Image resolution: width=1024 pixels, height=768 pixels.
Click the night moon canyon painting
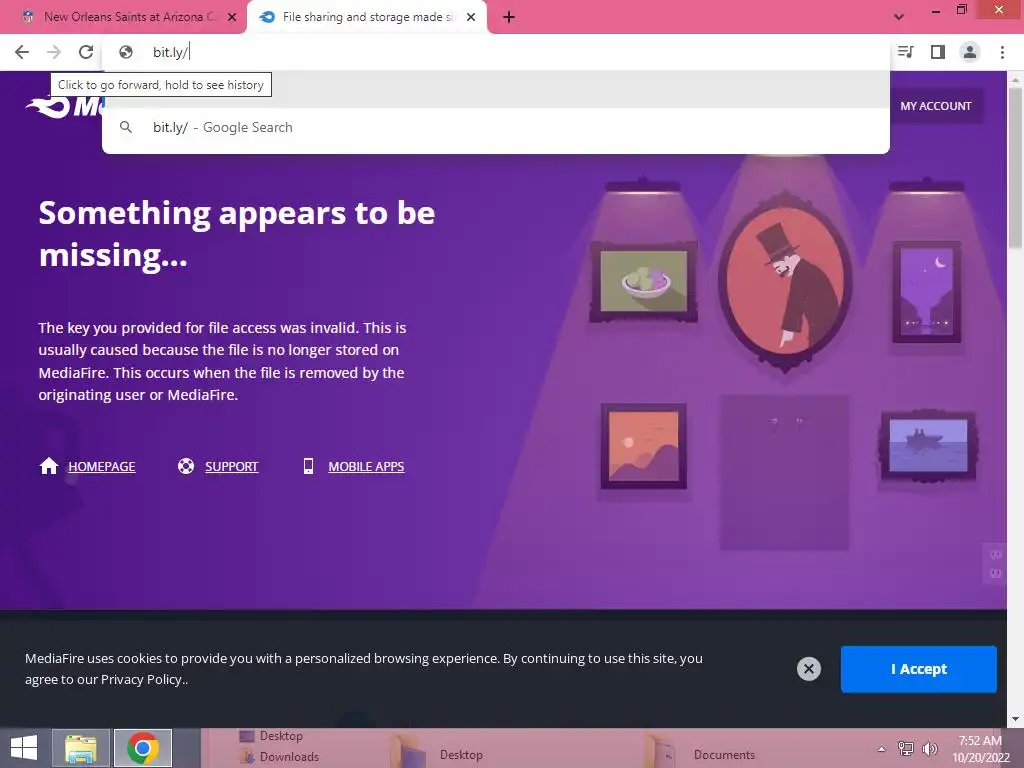(927, 292)
